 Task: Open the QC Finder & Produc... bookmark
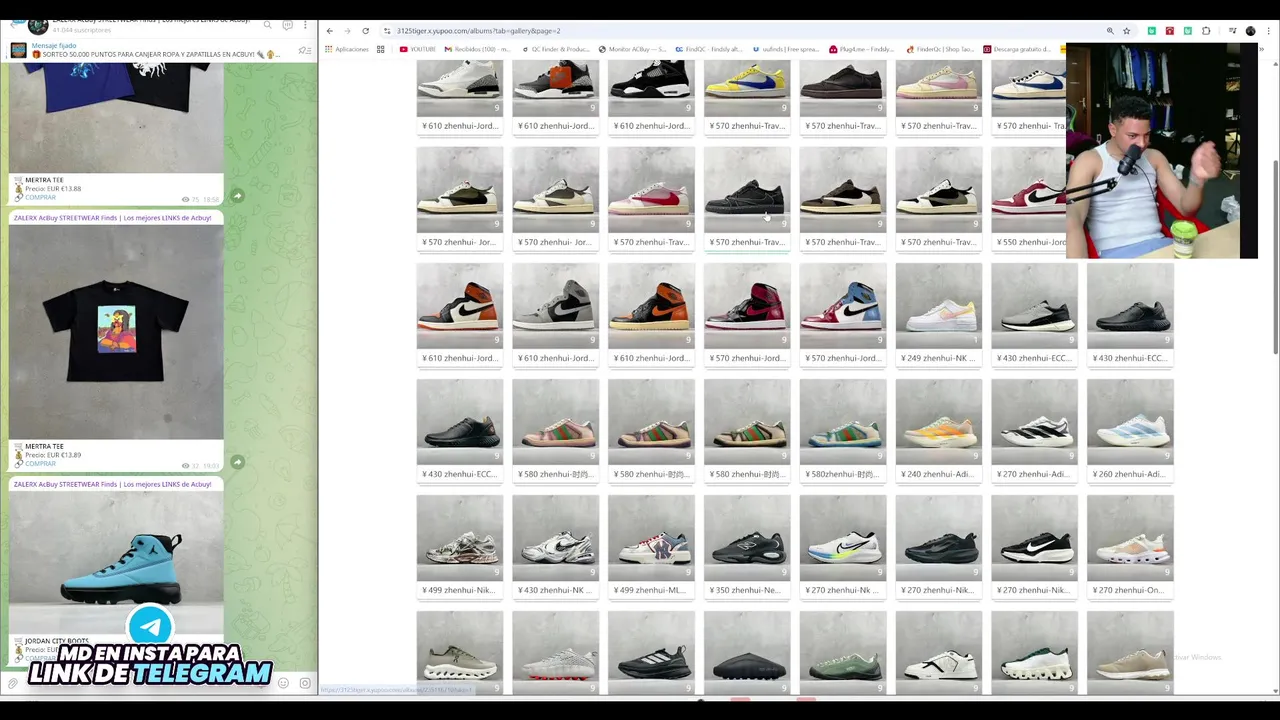tap(556, 49)
